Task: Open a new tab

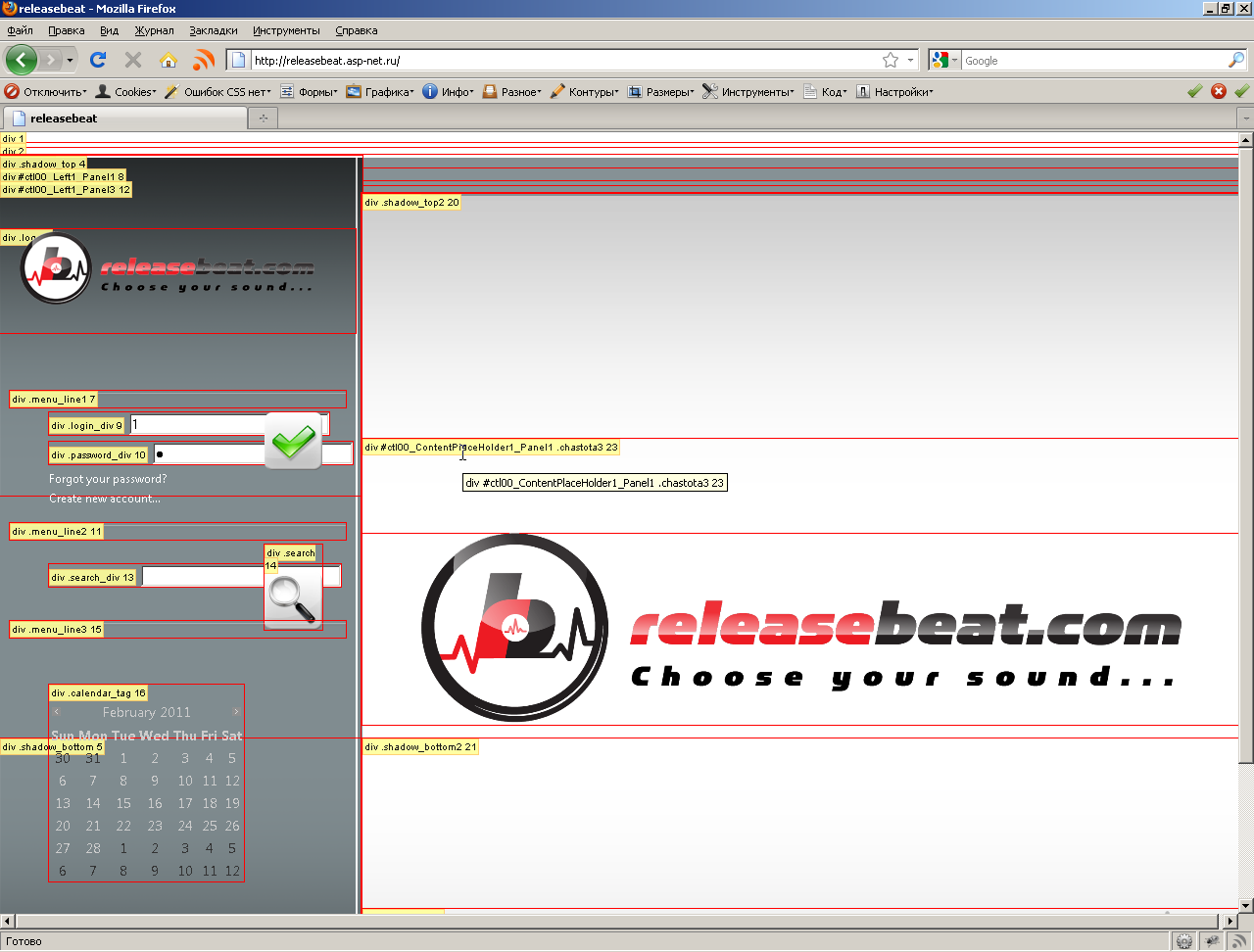Action: click(263, 119)
